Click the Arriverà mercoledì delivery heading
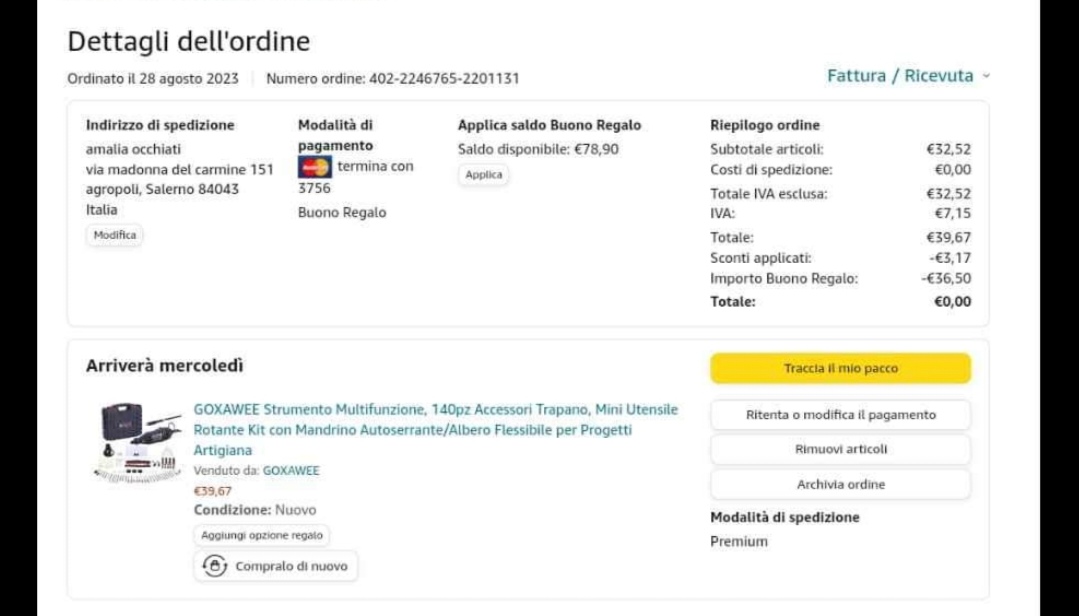Viewport: 1079px width, 616px height. coord(165,366)
